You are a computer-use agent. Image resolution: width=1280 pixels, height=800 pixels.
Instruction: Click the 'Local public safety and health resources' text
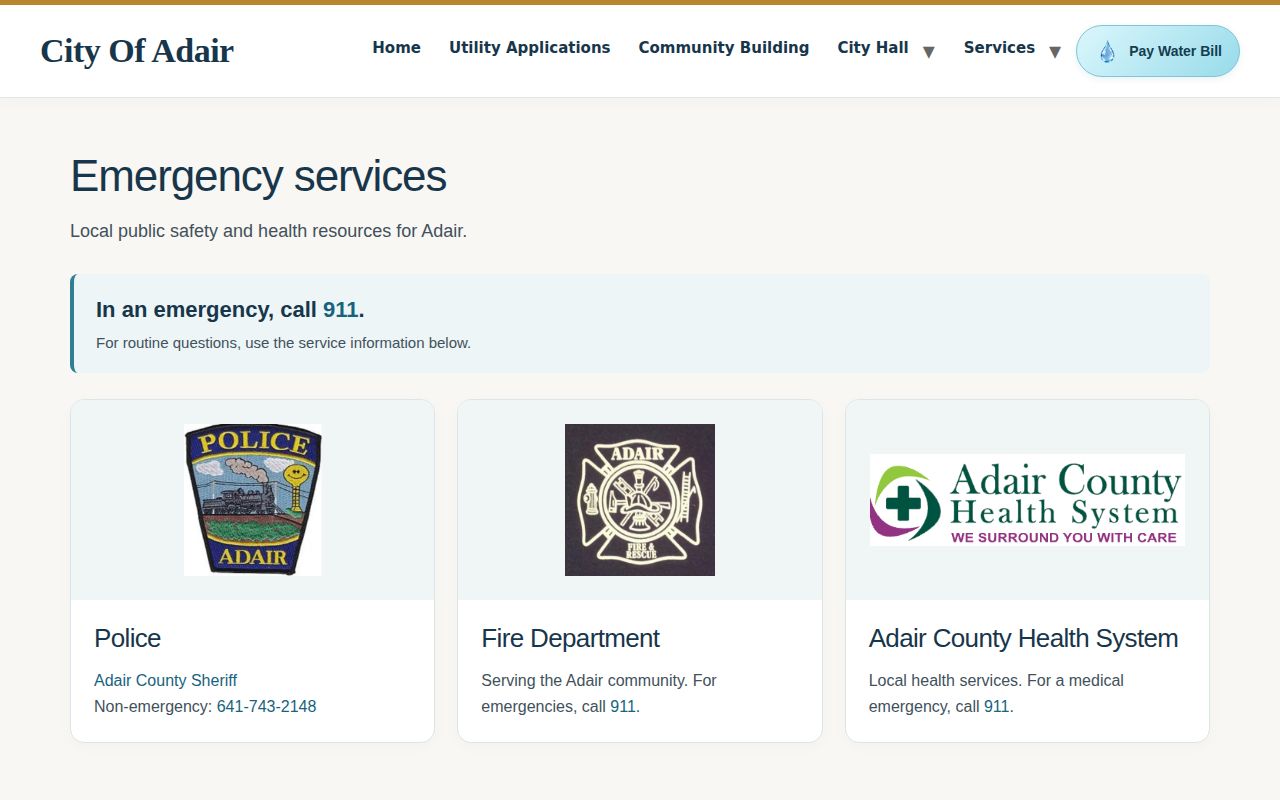268,231
